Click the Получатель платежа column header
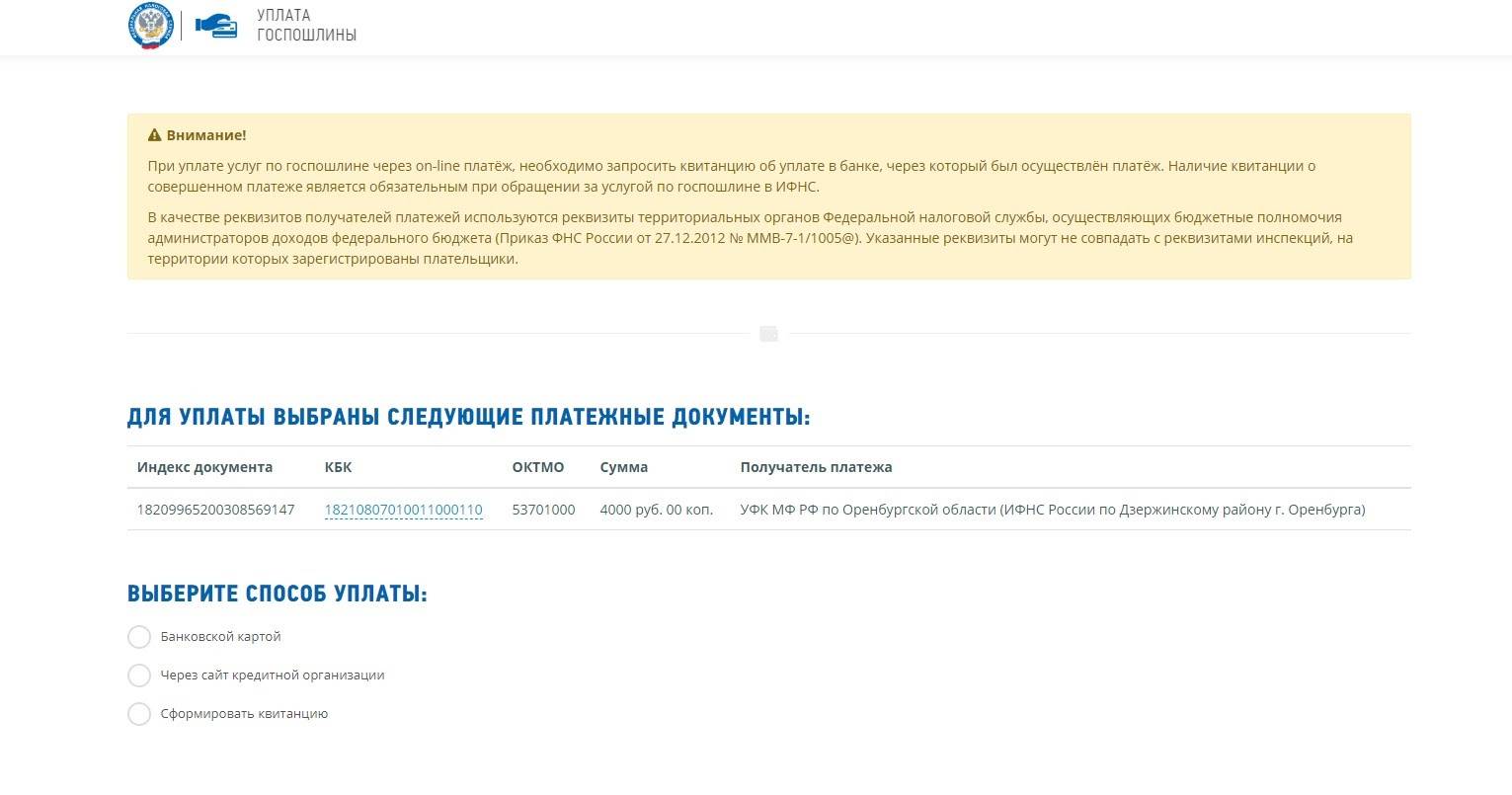Viewport: 1512px width, 795px height. 816,467
